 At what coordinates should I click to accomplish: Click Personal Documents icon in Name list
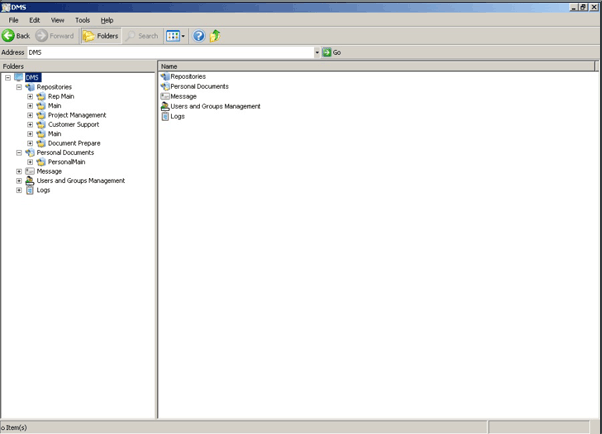(165, 87)
